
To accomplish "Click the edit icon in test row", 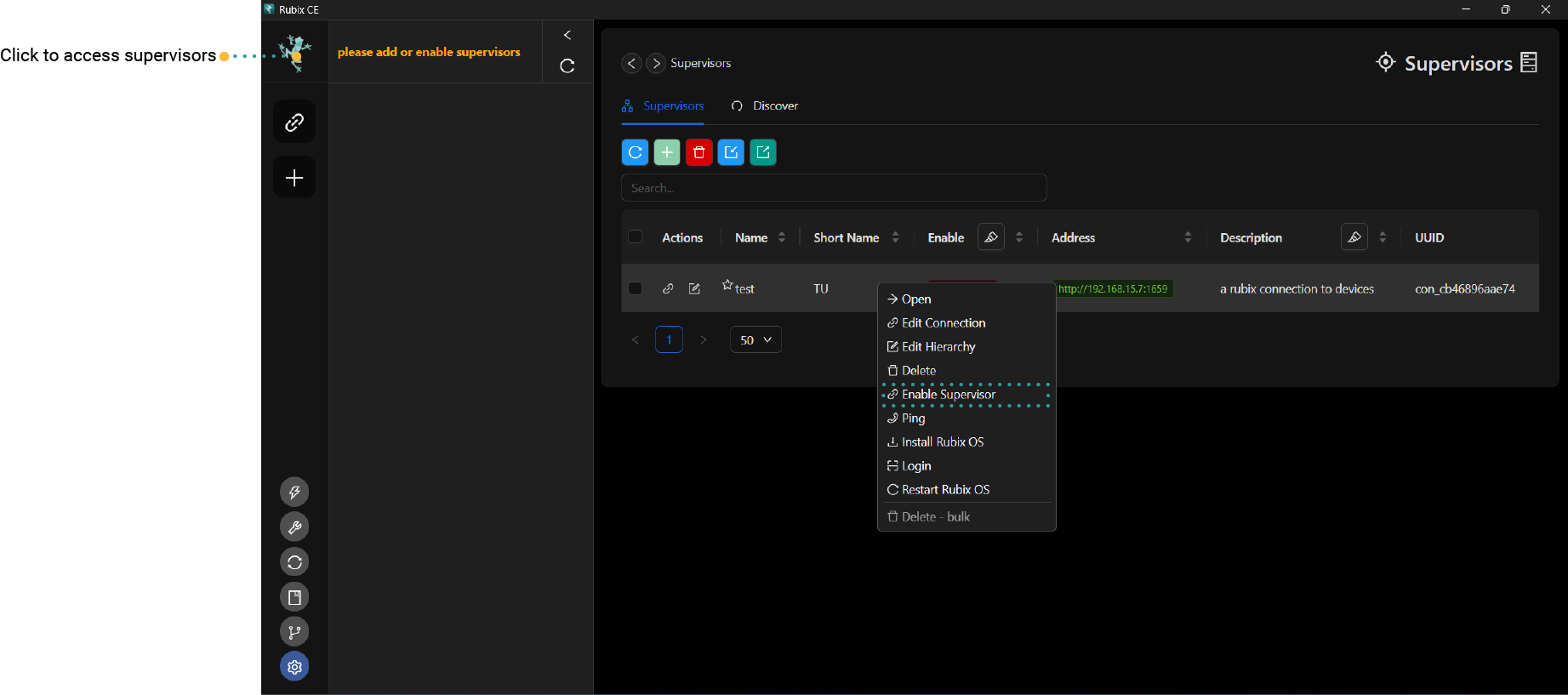I will point(694,288).
